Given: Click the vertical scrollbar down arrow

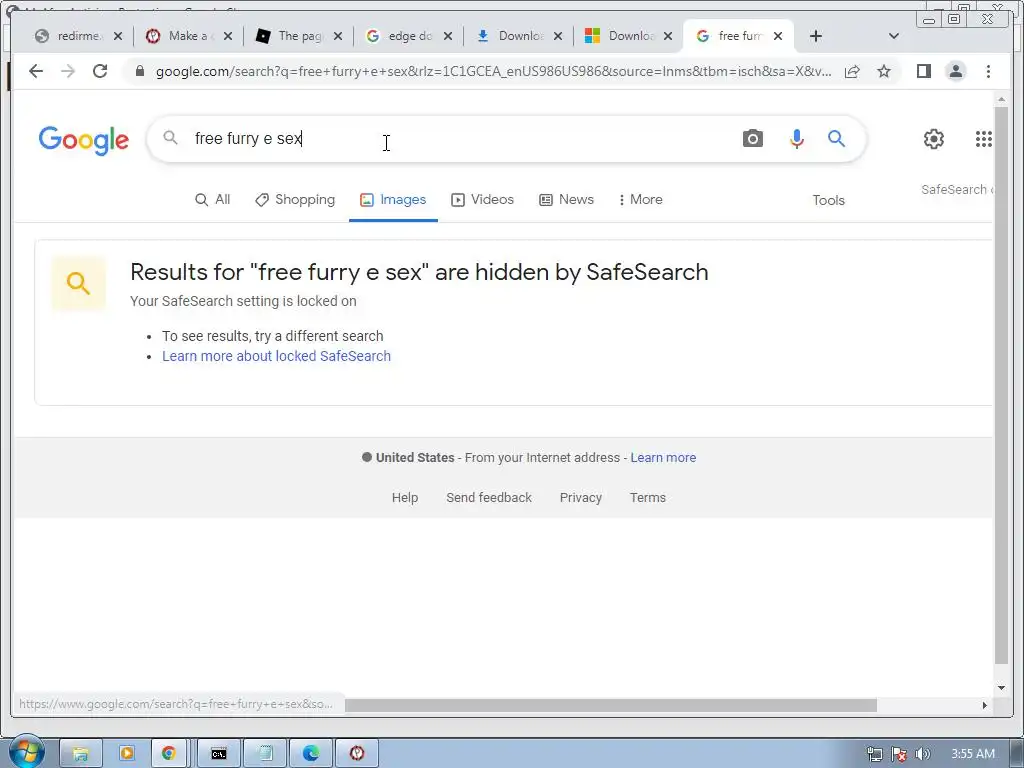Looking at the screenshot, I should pos(1001,687).
